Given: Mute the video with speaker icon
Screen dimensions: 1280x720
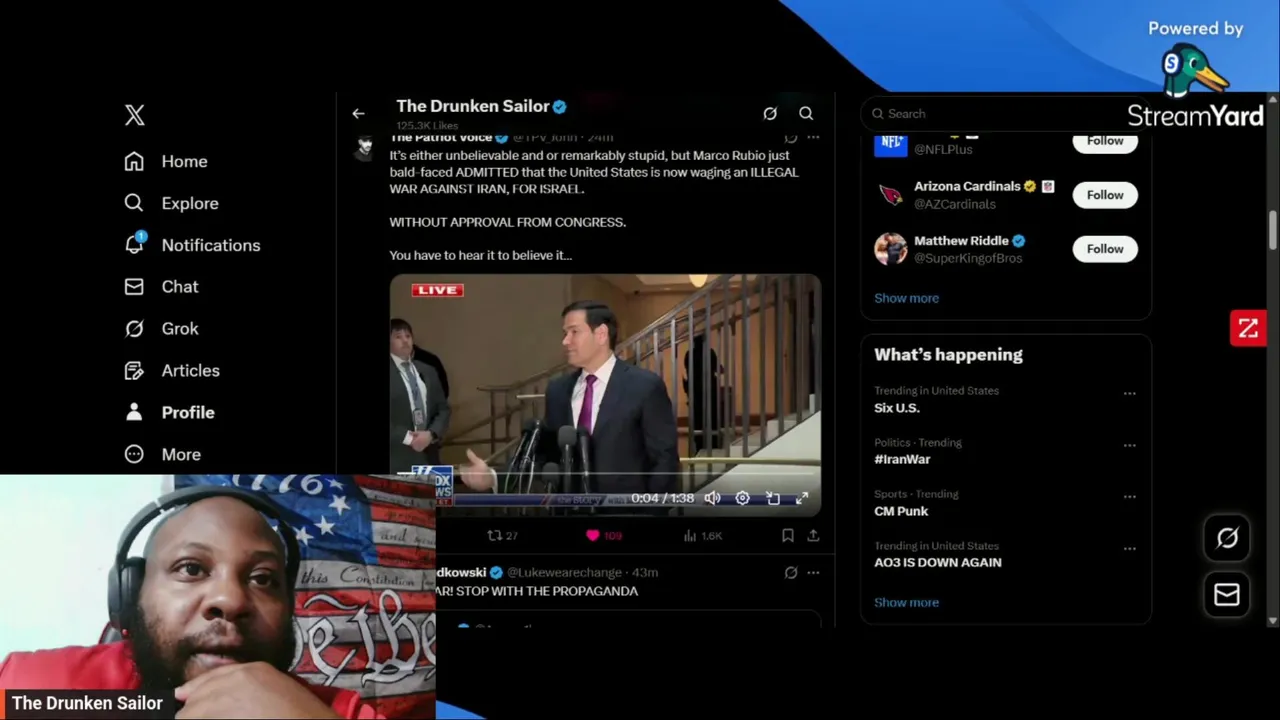Looking at the screenshot, I should point(712,498).
